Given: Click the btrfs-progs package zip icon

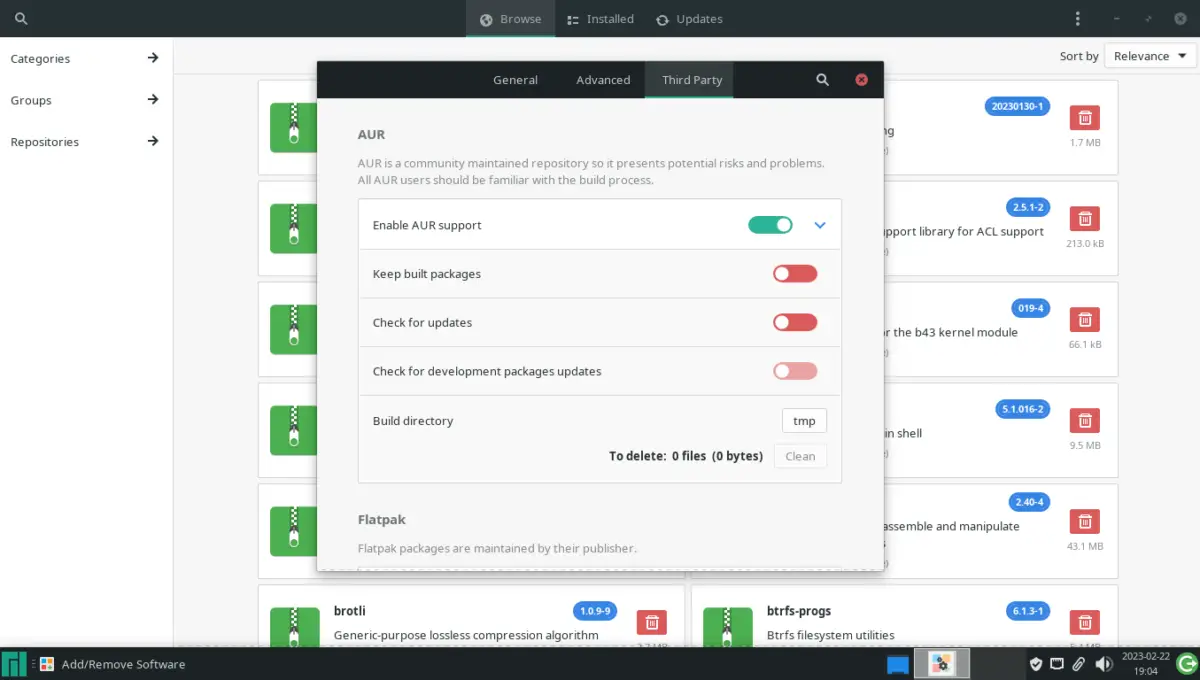Looking at the screenshot, I should pyautogui.click(x=727, y=627).
